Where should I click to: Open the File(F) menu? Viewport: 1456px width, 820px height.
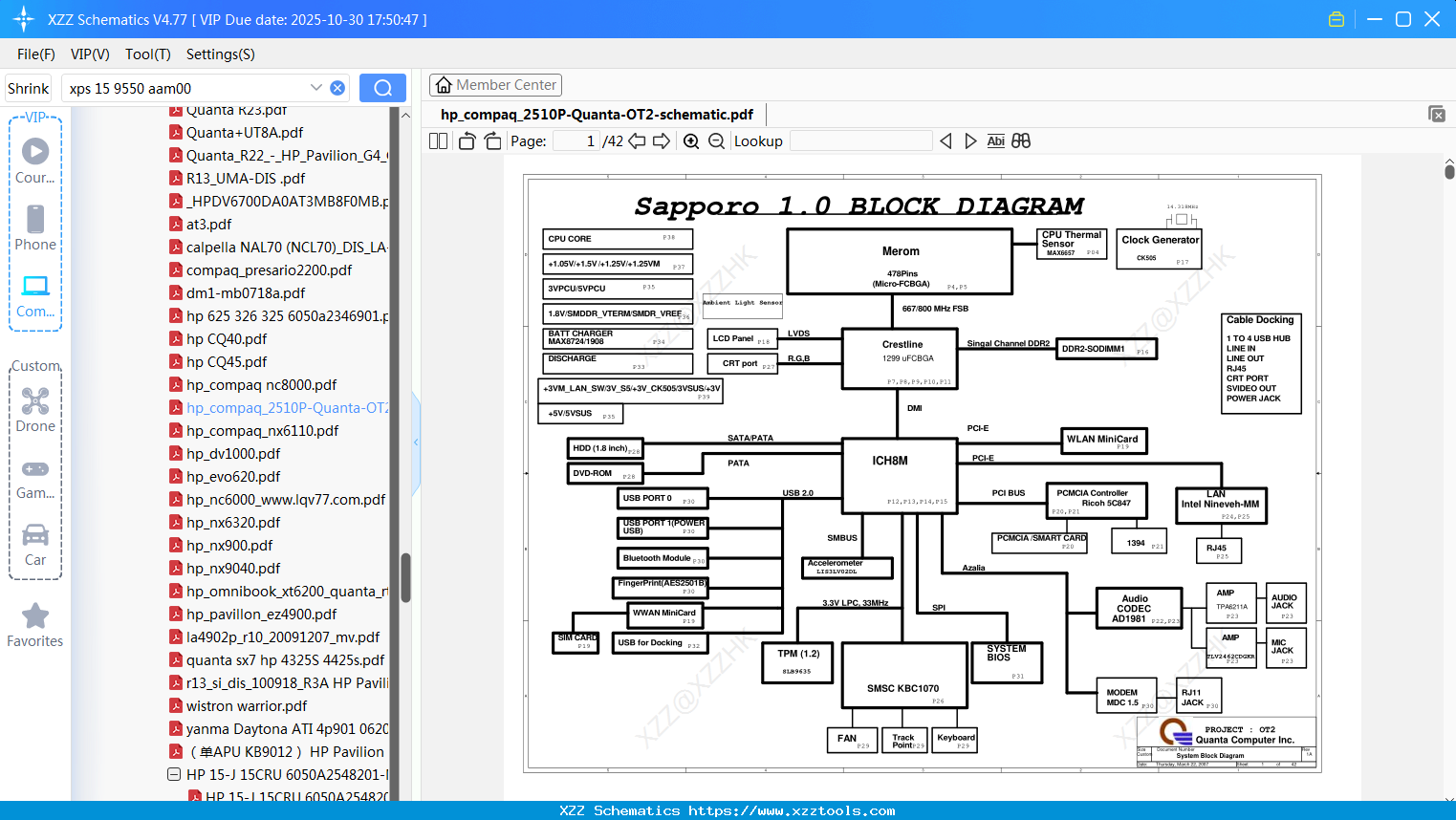click(36, 54)
